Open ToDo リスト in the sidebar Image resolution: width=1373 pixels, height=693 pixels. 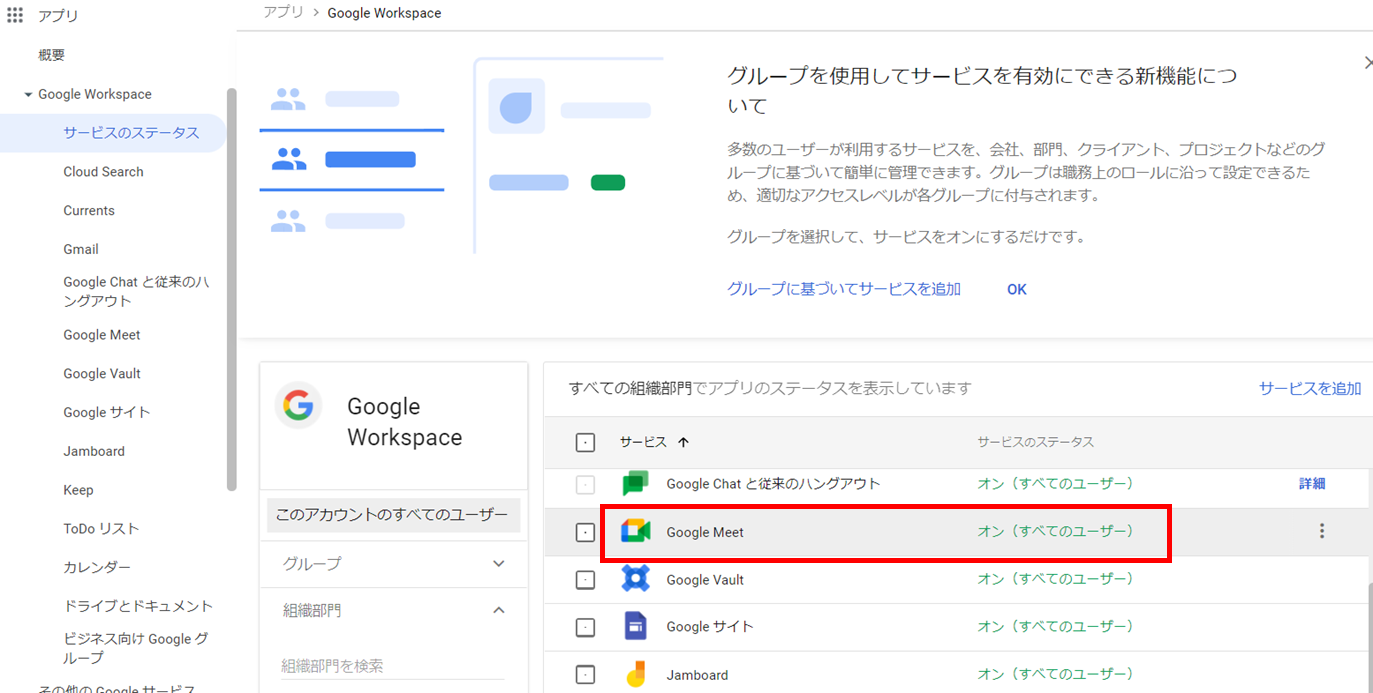point(101,529)
